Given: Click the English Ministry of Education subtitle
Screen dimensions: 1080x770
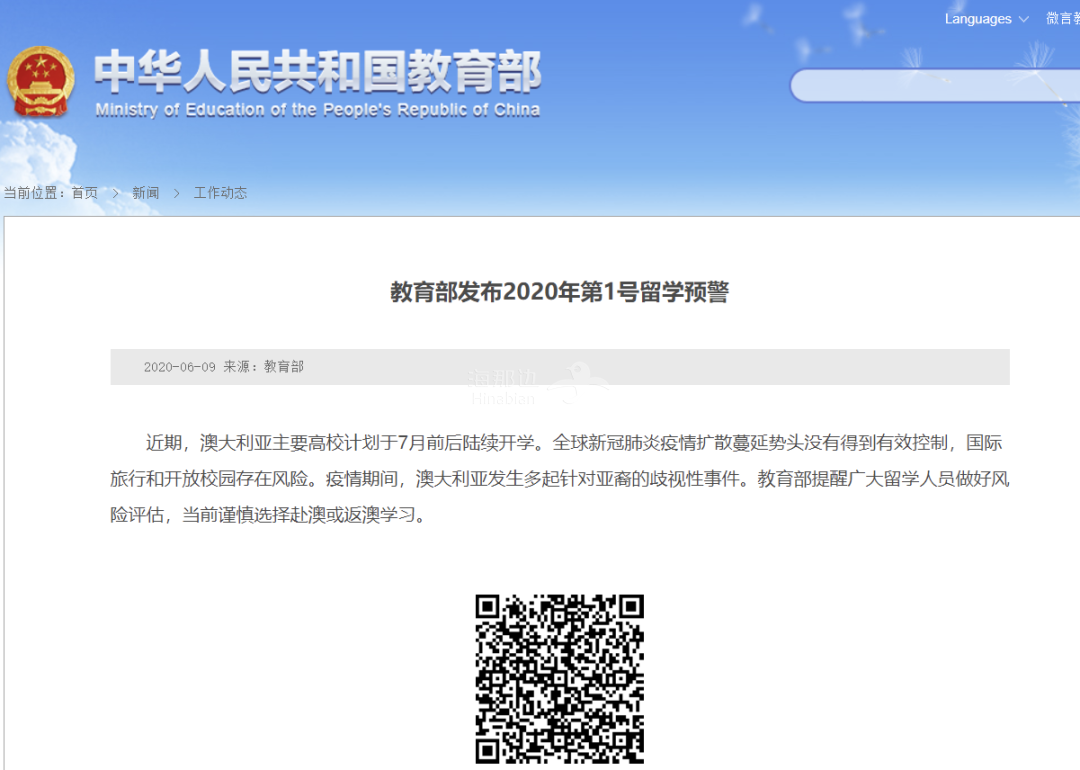Looking at the screenshot, I should point(317,110).
